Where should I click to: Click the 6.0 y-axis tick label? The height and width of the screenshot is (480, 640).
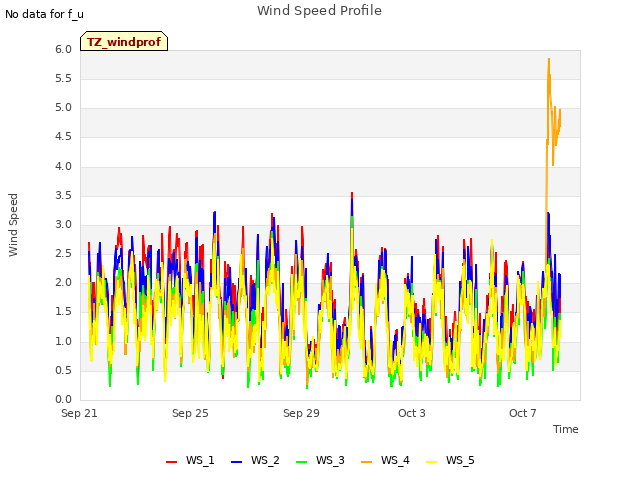[64, 49]
